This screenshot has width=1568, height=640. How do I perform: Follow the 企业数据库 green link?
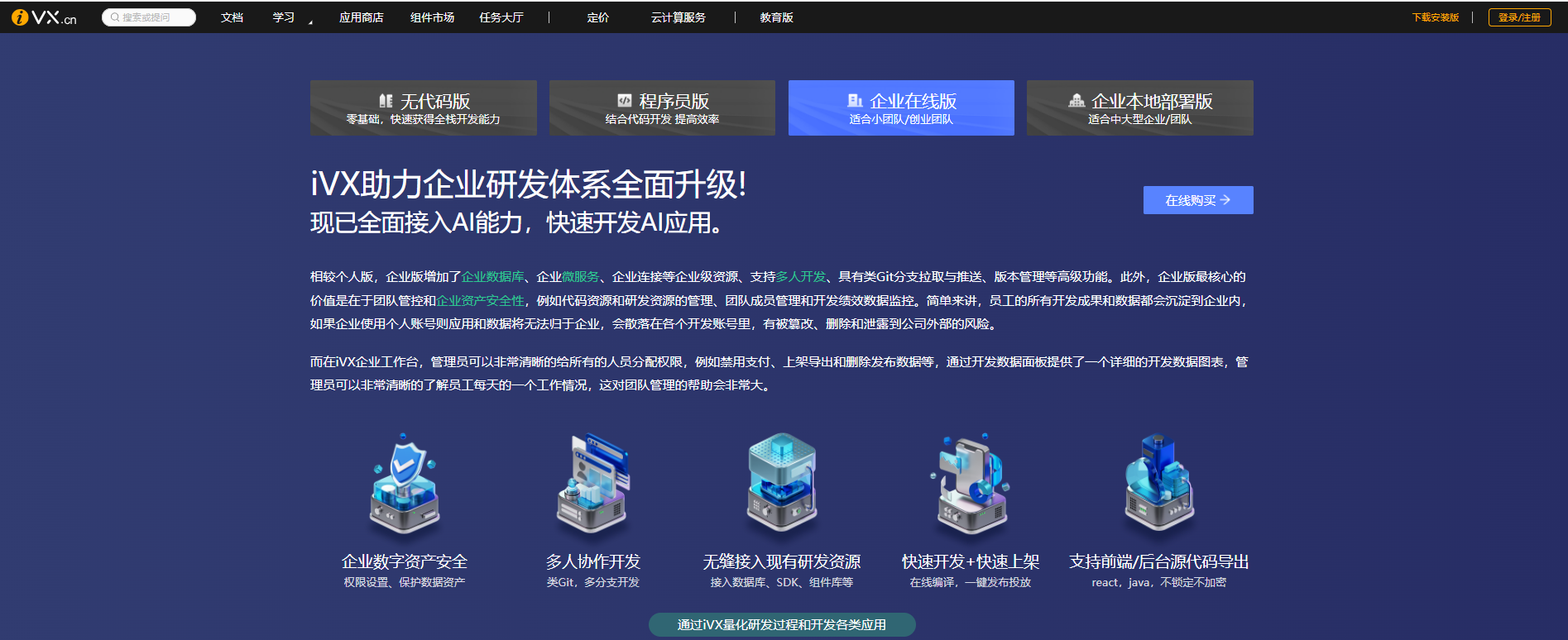click(493, 277)
